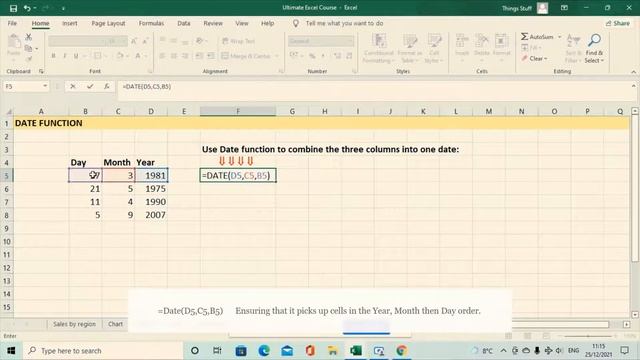Expand the formula bar
The image size is (640, 360).
point(633,86)
